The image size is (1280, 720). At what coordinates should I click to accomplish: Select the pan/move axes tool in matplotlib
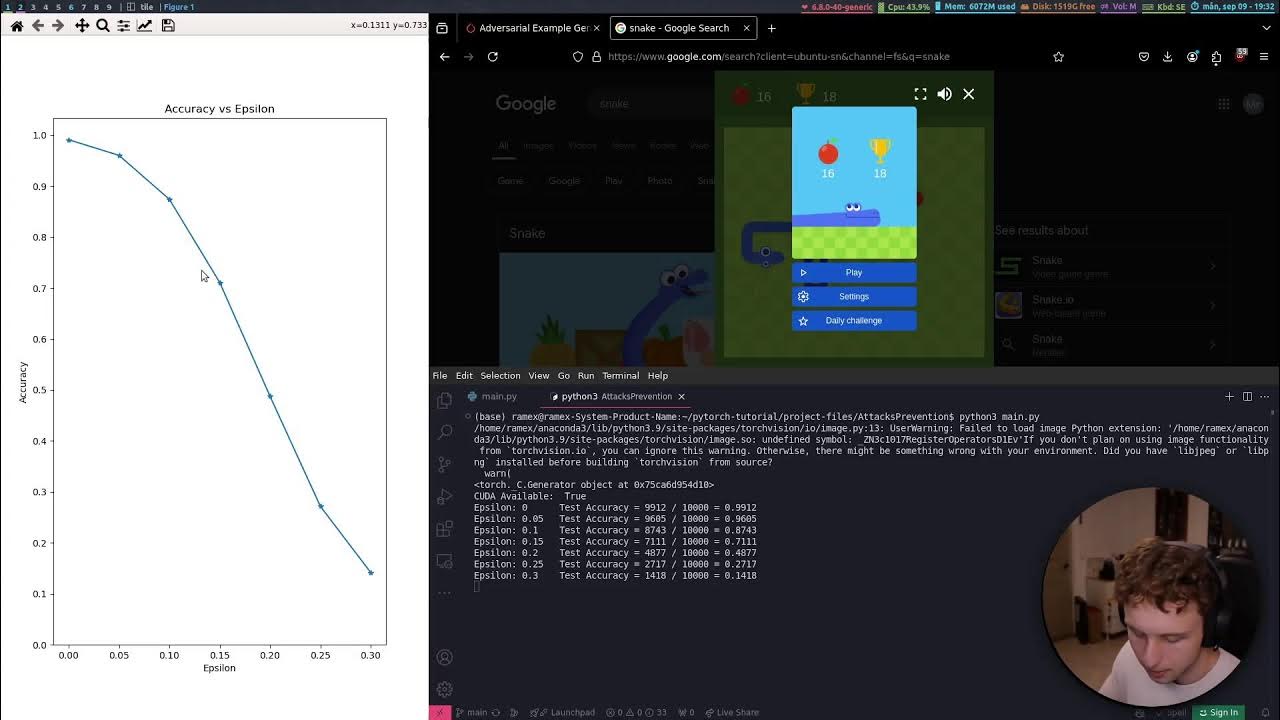pyautogui.click(x=82, y=26)
